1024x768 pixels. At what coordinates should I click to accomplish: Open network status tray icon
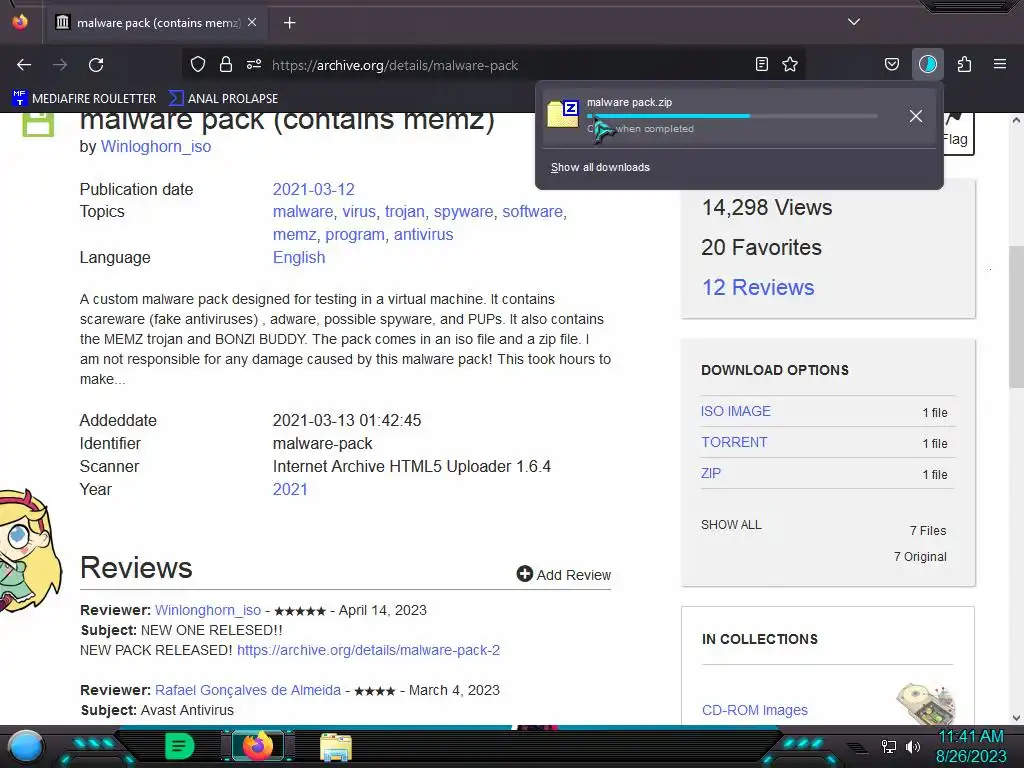point(889,746)
